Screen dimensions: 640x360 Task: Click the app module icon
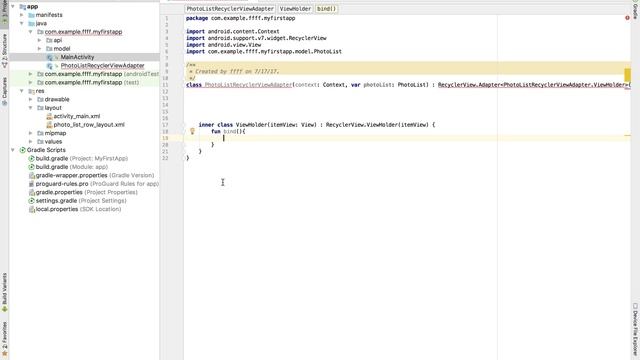point(23,7)
